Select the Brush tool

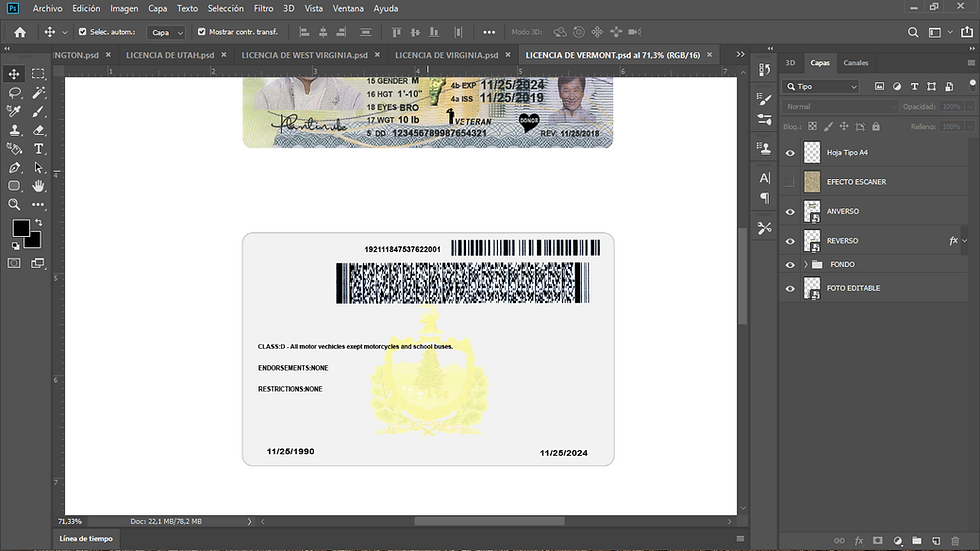[x=38, y=111]
